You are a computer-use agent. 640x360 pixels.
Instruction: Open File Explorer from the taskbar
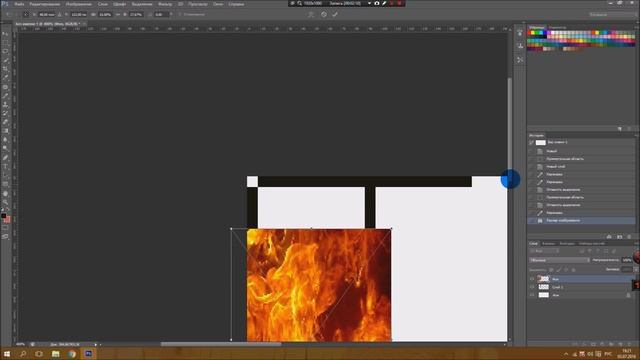tap(56, 353)
